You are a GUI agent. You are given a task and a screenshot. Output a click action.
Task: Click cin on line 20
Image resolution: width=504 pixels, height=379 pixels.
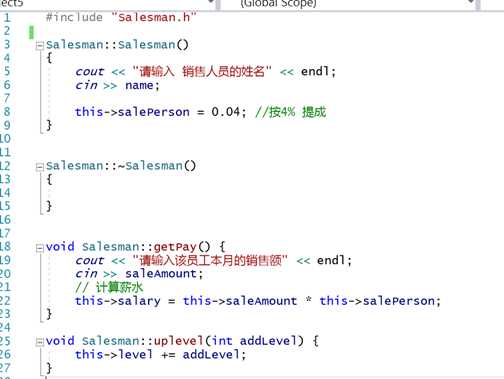(x=86, y=274)
